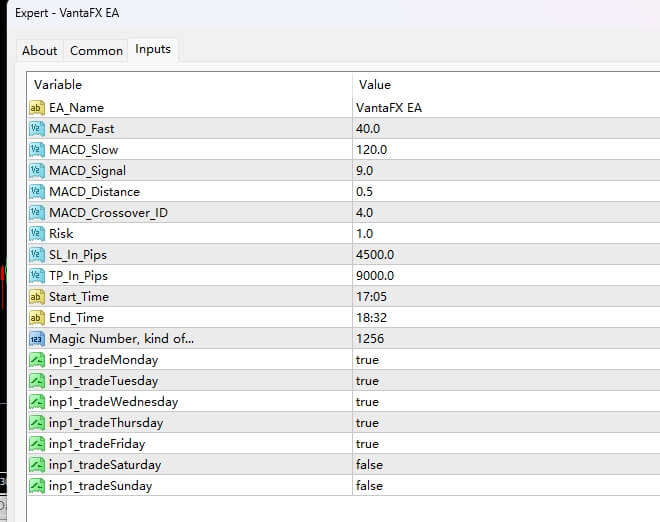Image resolution: width=660 pixels, height=522 pixels.
Task: Click the integer icon beside Magic Number
Action: point(38,339)
